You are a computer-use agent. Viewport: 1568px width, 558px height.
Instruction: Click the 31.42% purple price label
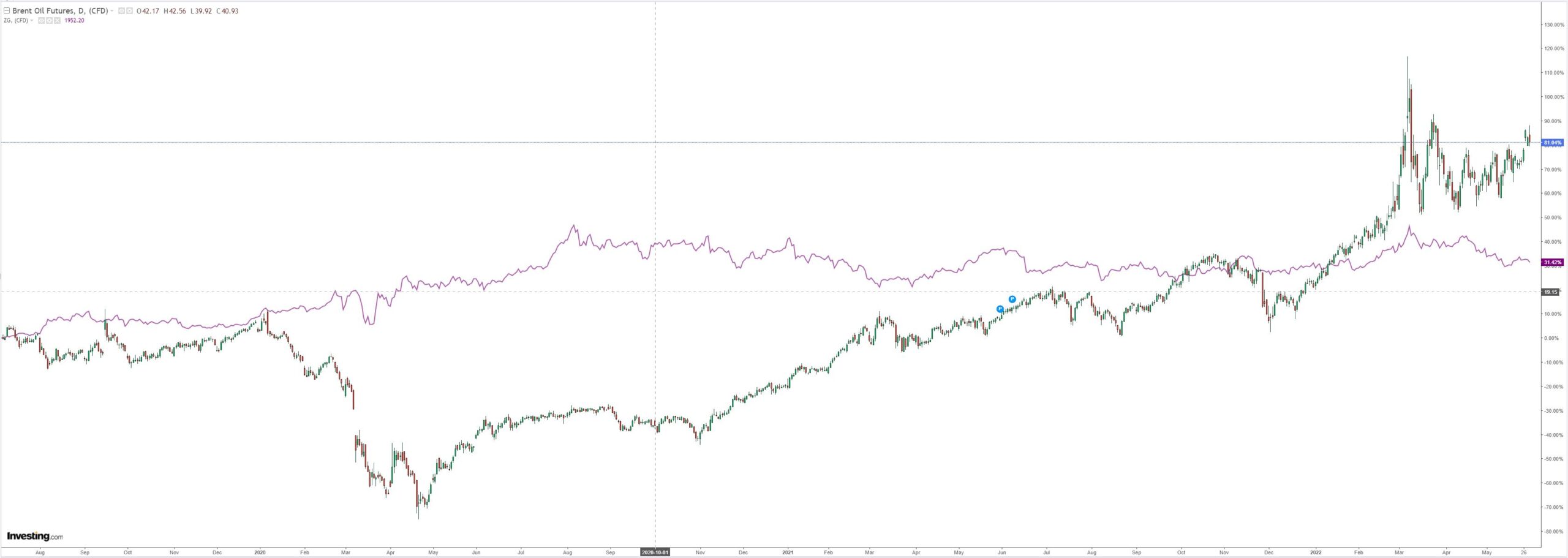click(1553, 263)
